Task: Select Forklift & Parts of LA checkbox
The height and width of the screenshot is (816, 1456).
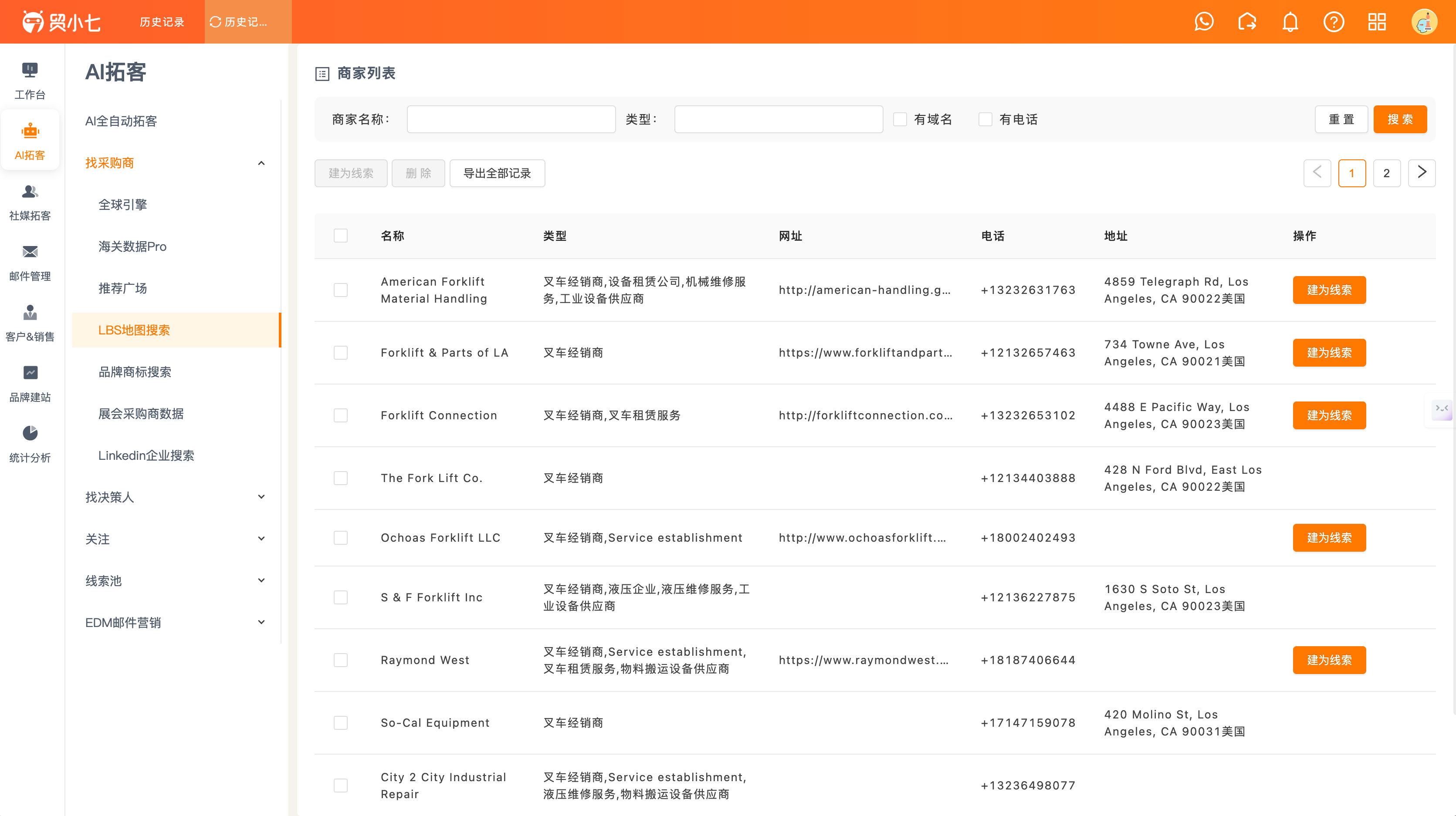Action: click(340, 353)
